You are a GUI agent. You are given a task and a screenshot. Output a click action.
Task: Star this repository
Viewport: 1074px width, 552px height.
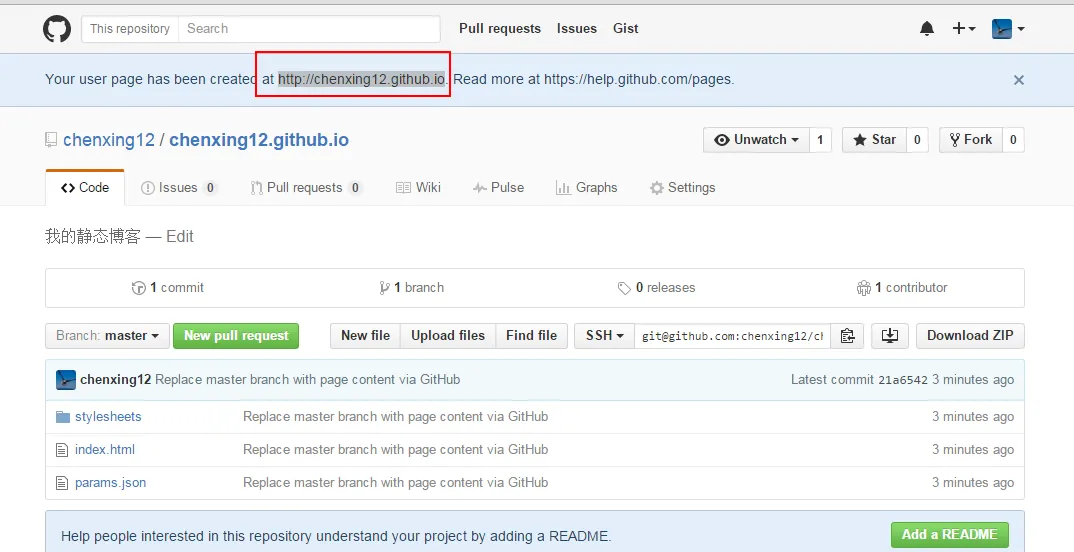click(874, 140)
